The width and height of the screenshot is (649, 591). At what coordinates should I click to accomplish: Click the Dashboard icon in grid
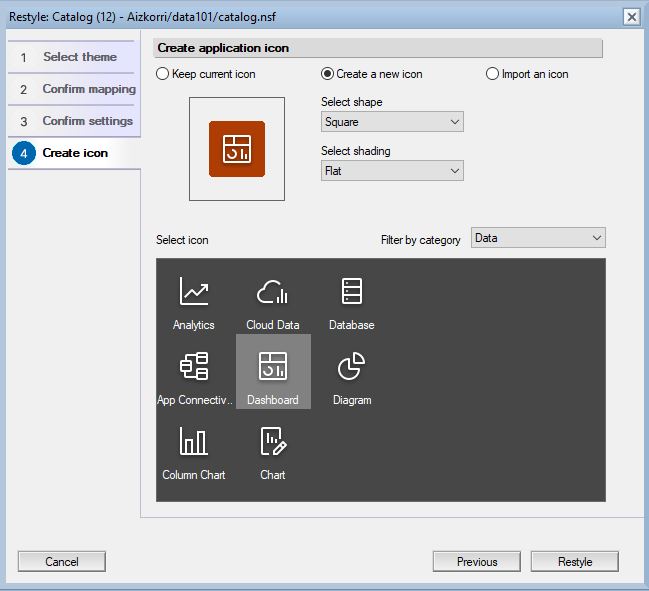273,372
